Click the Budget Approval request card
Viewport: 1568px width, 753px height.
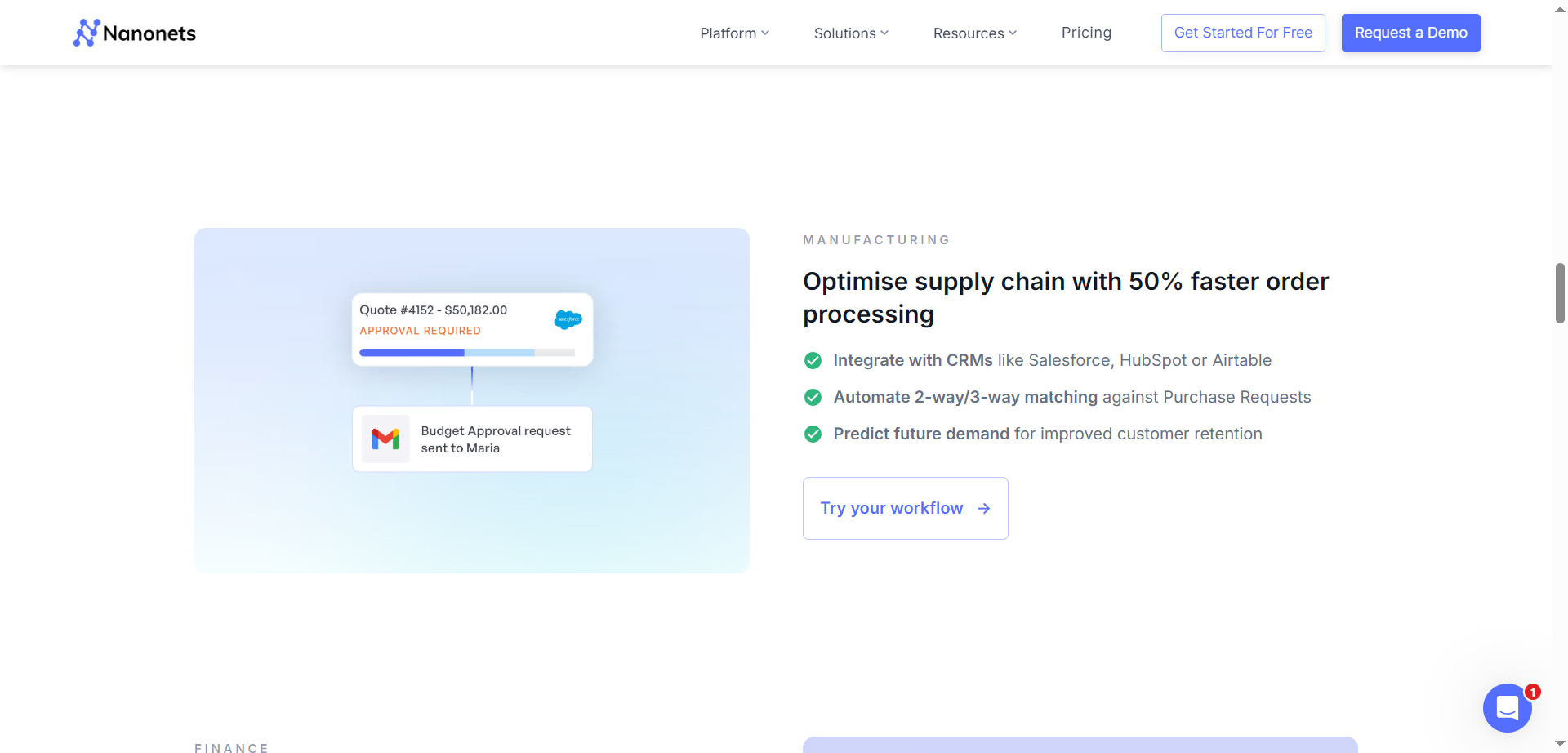coord(472,439)
